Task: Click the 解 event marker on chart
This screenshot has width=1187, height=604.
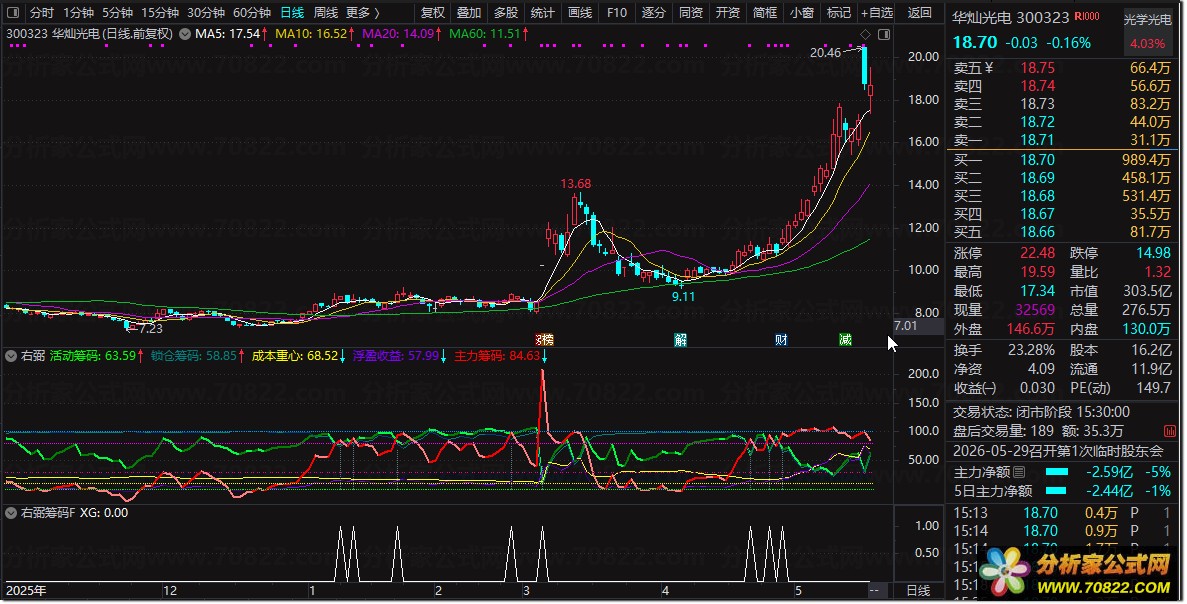Action: click(681, 340)
